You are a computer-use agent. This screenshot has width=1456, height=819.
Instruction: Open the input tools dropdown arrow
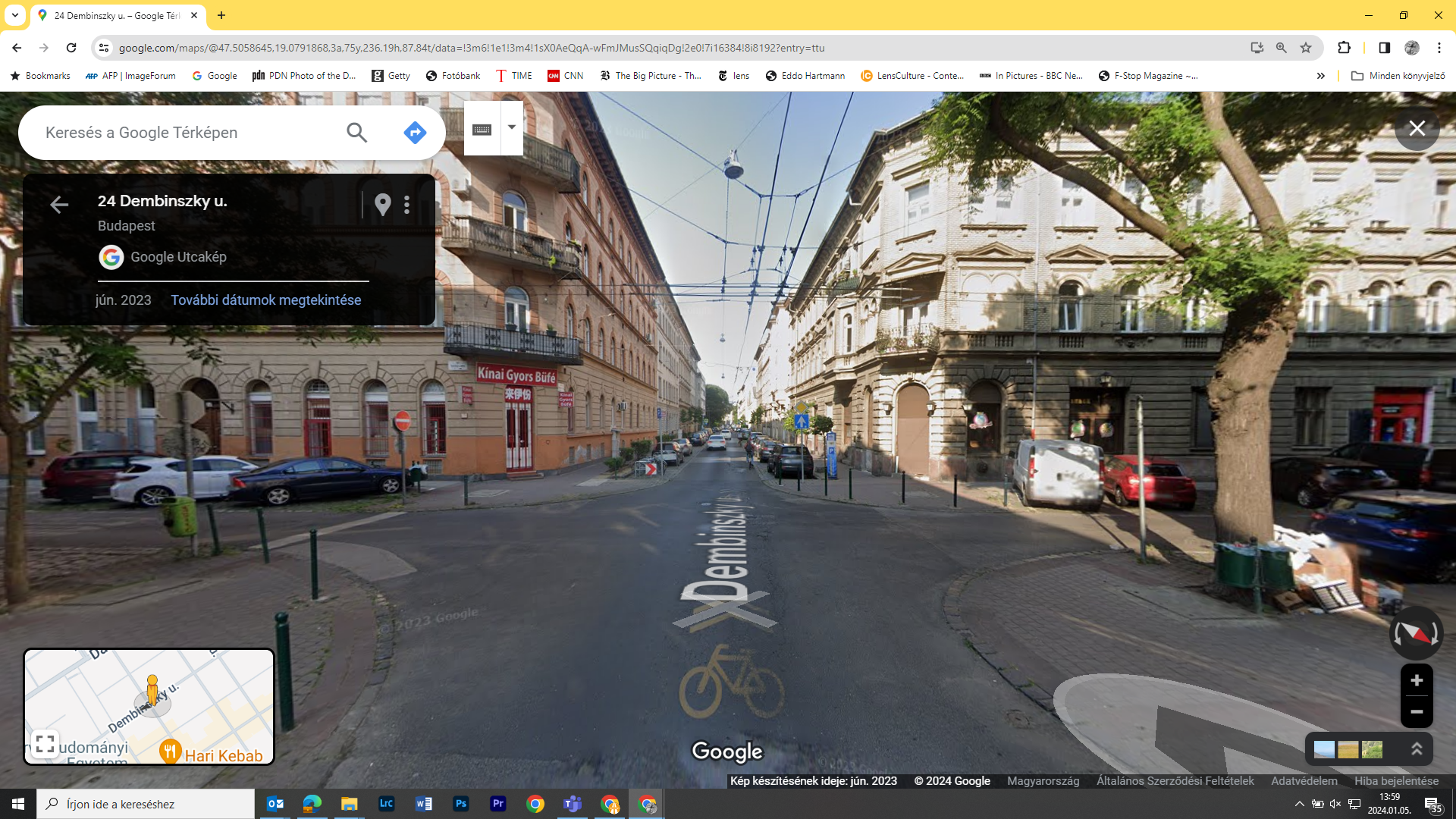(x=512, y=127)
